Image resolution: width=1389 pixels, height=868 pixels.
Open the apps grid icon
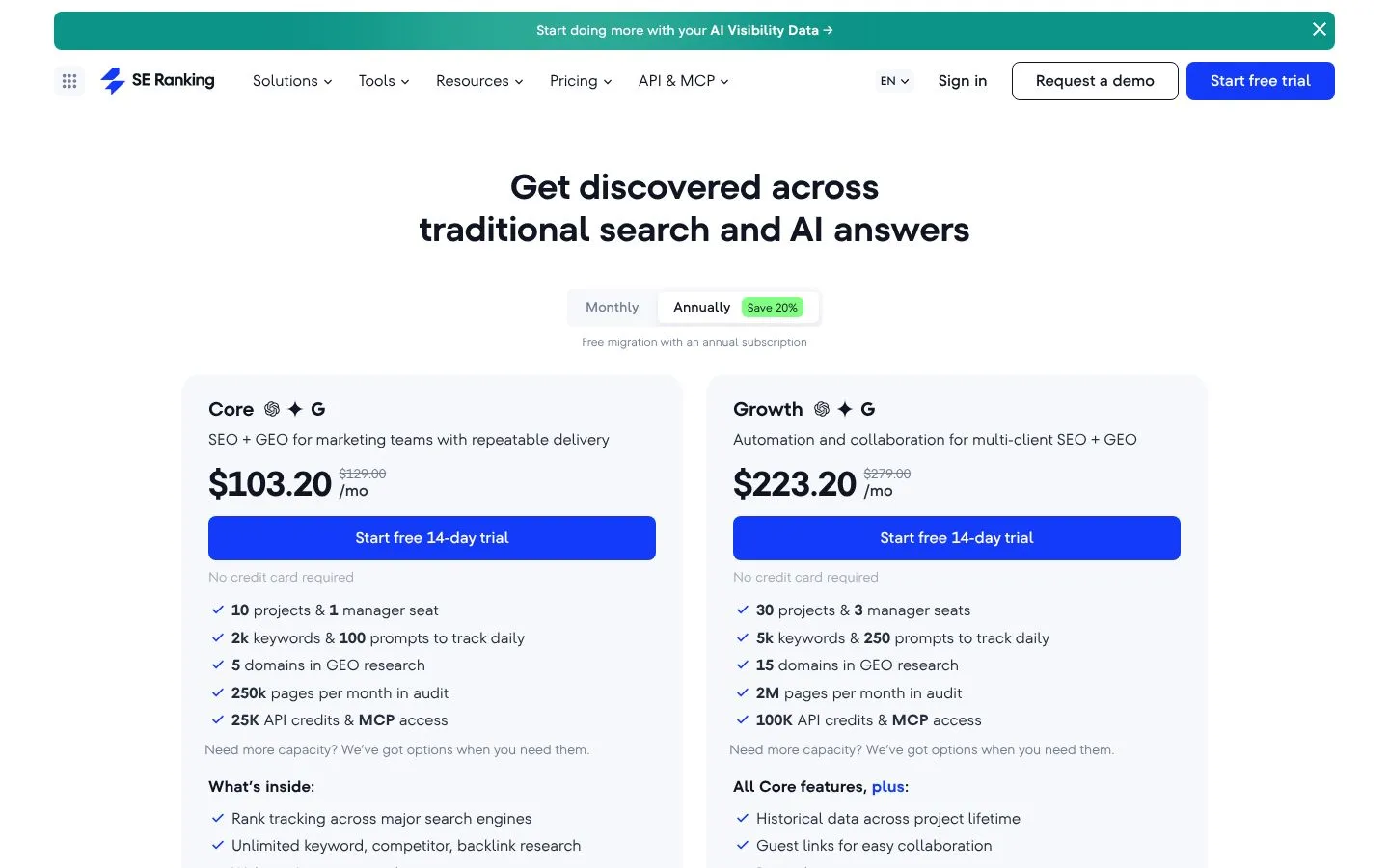pos(69,81)
